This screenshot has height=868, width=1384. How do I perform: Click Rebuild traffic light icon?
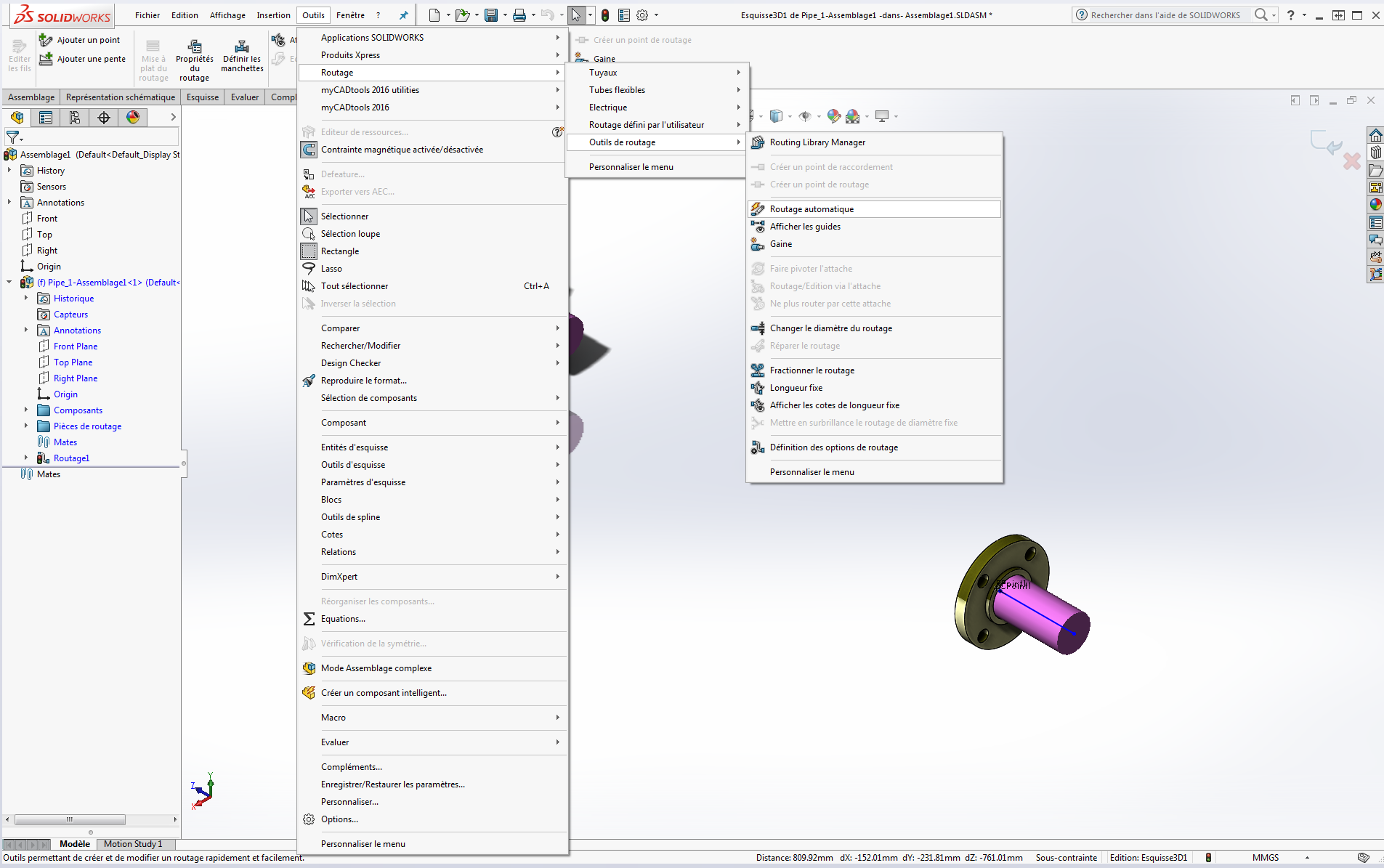coord(605,15)
